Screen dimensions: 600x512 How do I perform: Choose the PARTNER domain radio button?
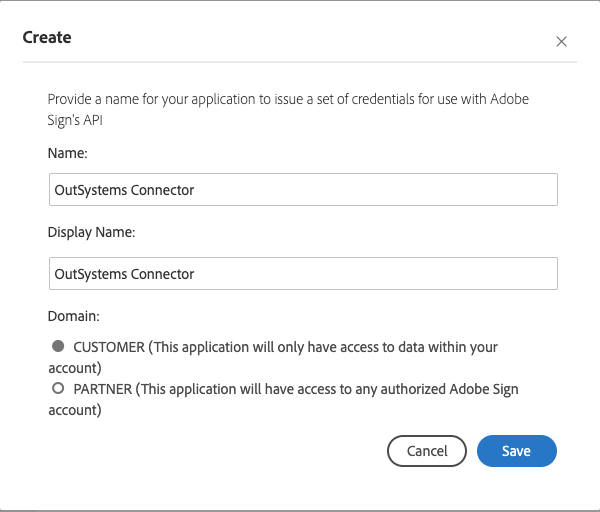(x=58, y=388)
